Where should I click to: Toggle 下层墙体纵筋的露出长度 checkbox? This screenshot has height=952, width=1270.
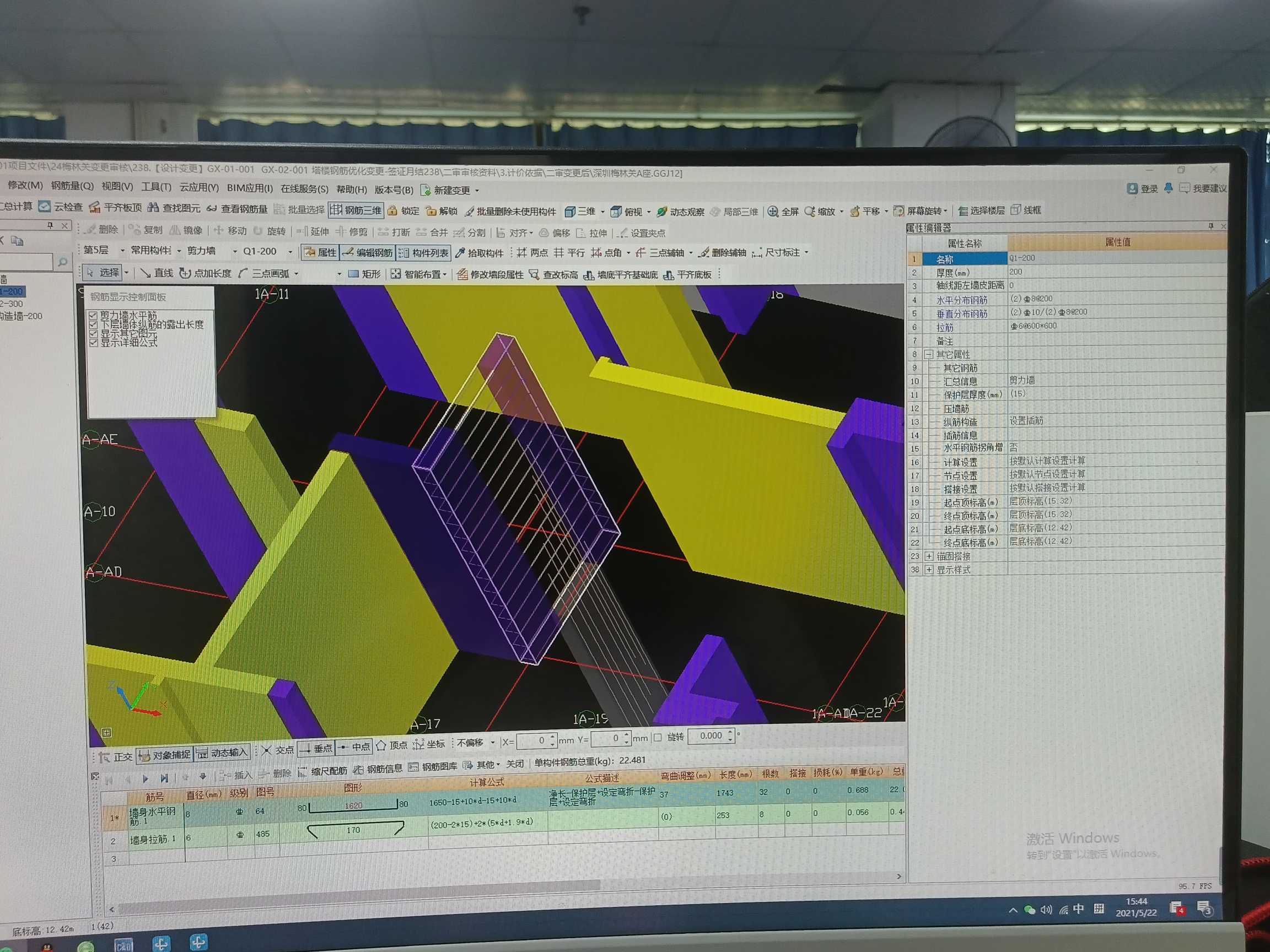(x=93, y=325)
